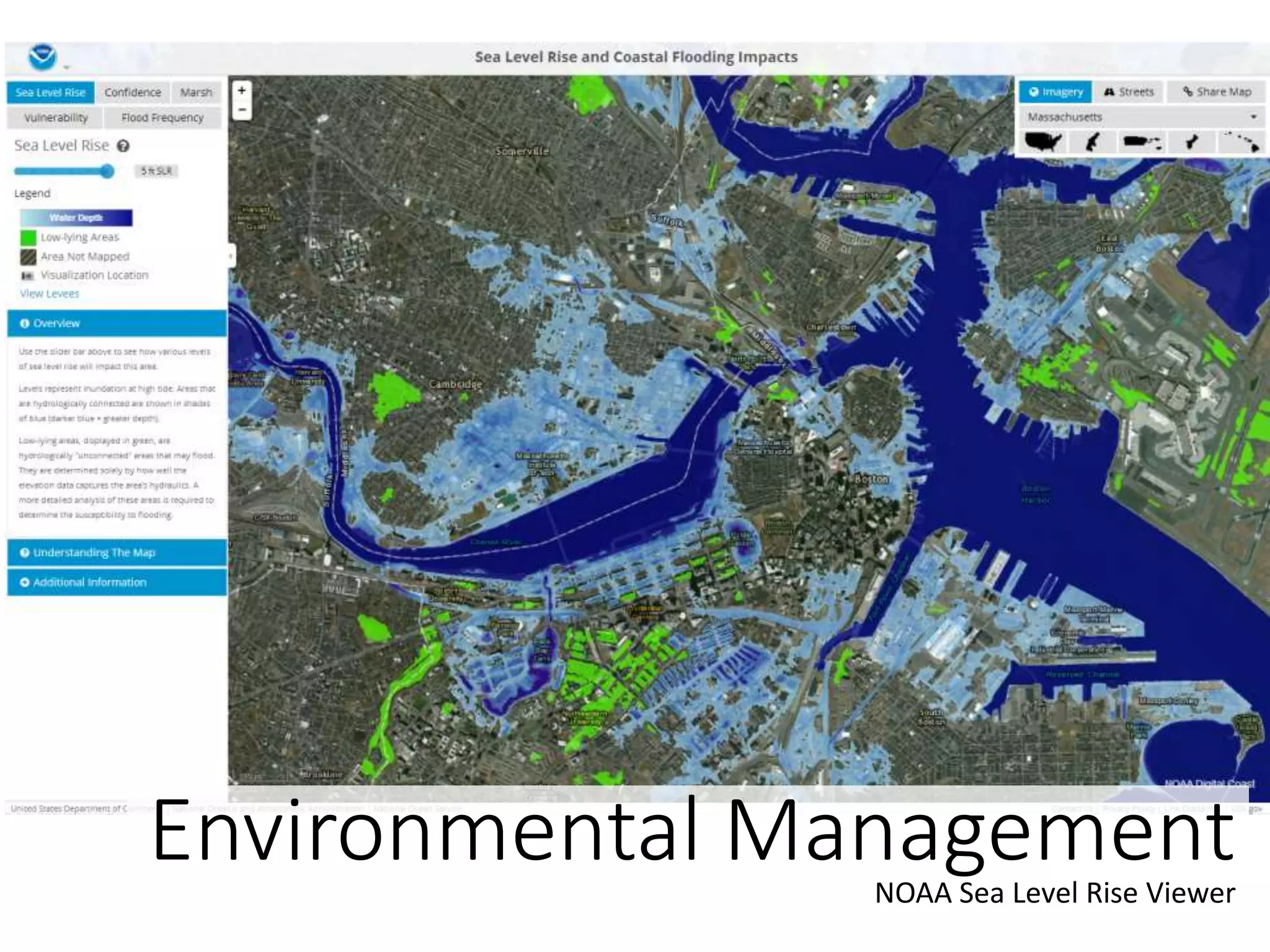Switch to the Sea Level Rise tab

point(51,92)
